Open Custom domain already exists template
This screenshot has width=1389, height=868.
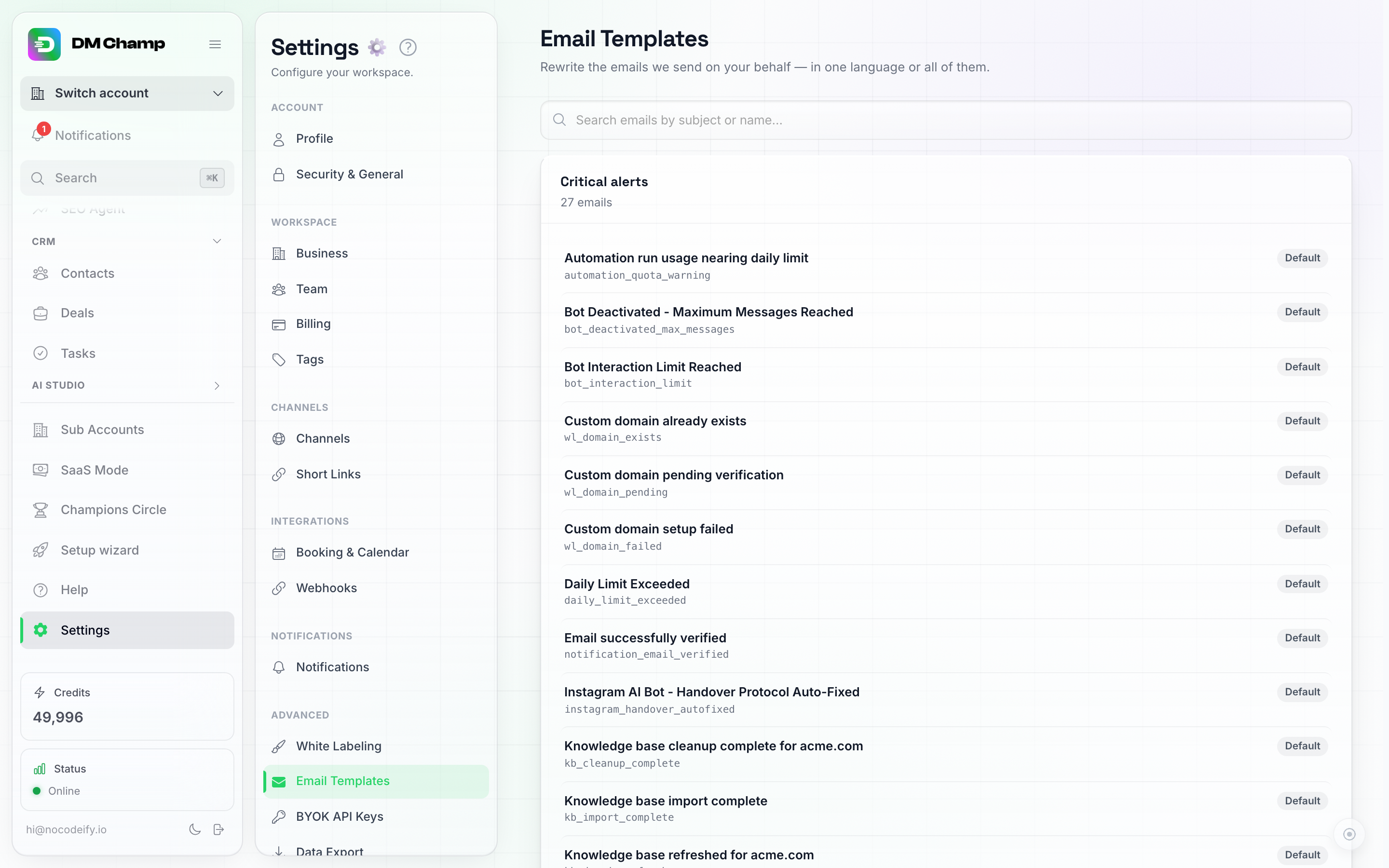pyautogui.click(x=946, y=428)
